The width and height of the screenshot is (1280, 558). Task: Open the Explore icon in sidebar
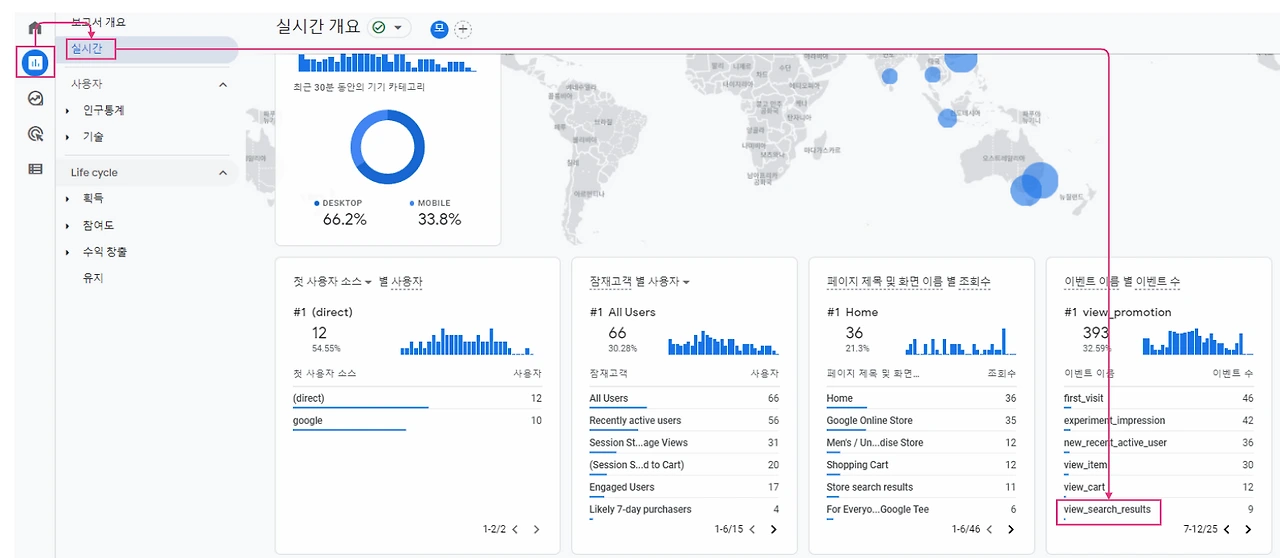[x=35, y=98]
